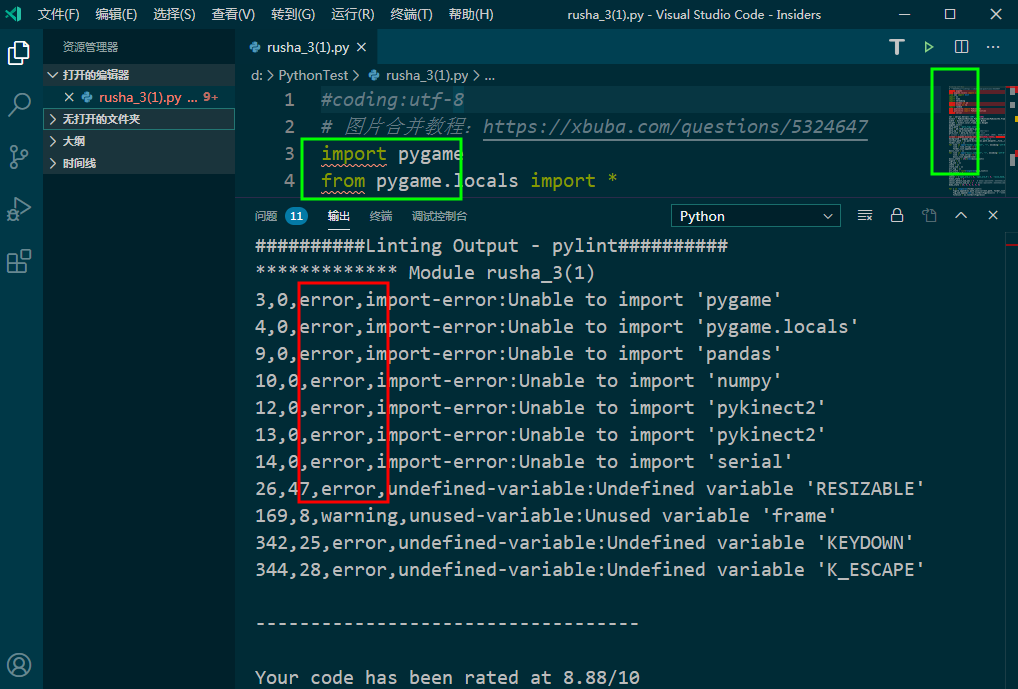Open the Run and Debug view
Image resolution: width=1018 pixels, height=689 pixels.
[x=19, y=208]
